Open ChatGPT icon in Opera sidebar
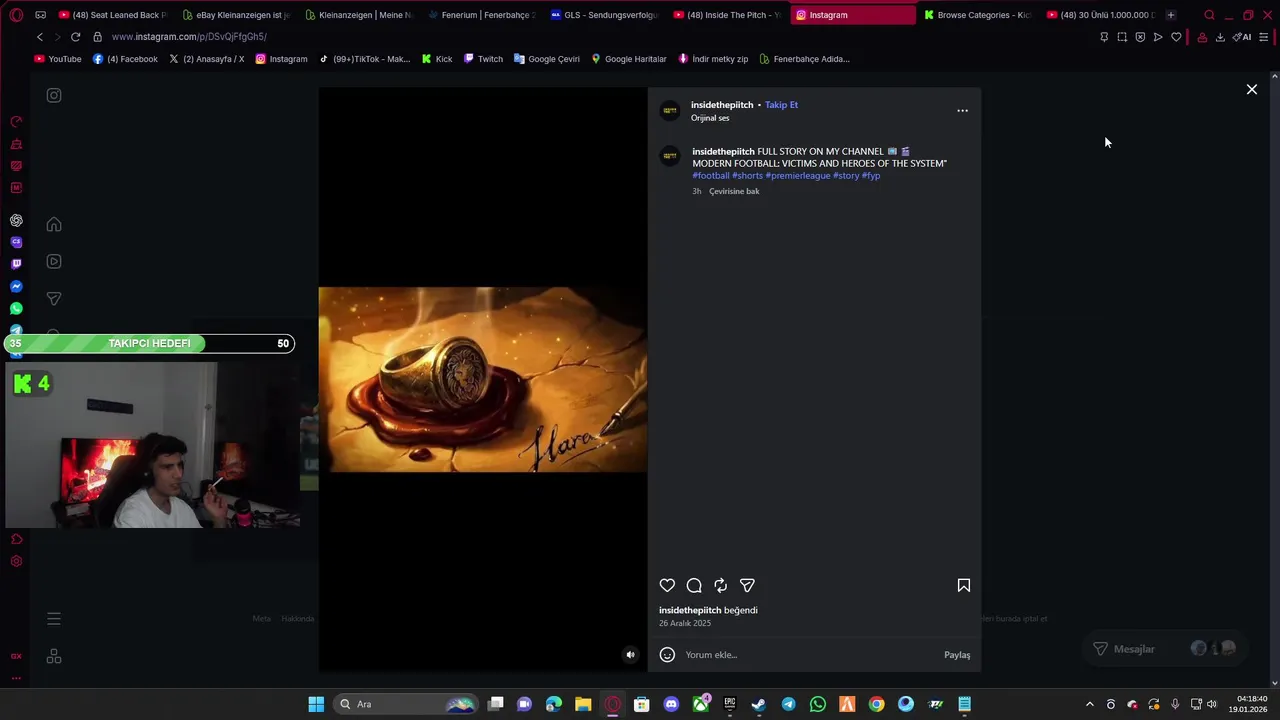This screenshot has width=1280, height=720. coord(16,220)
